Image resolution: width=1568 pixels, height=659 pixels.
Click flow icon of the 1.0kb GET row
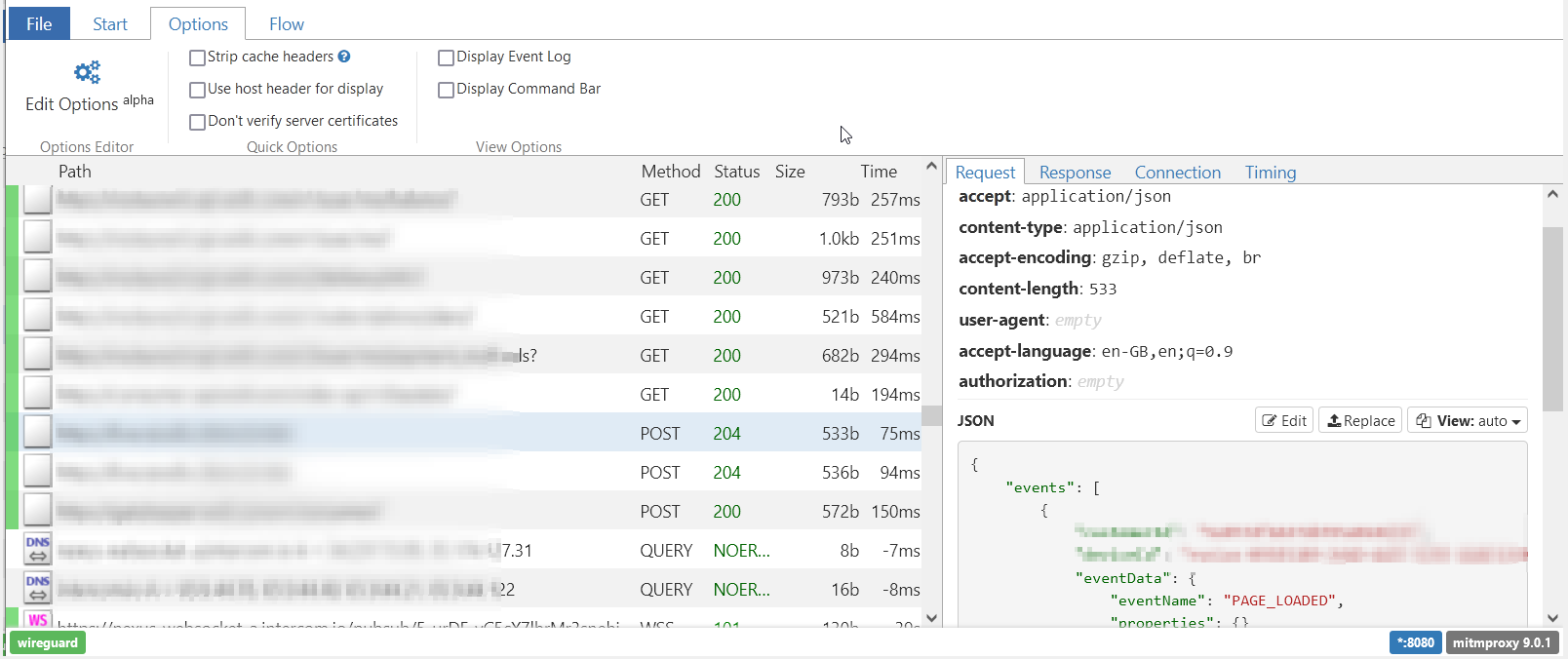38,238
